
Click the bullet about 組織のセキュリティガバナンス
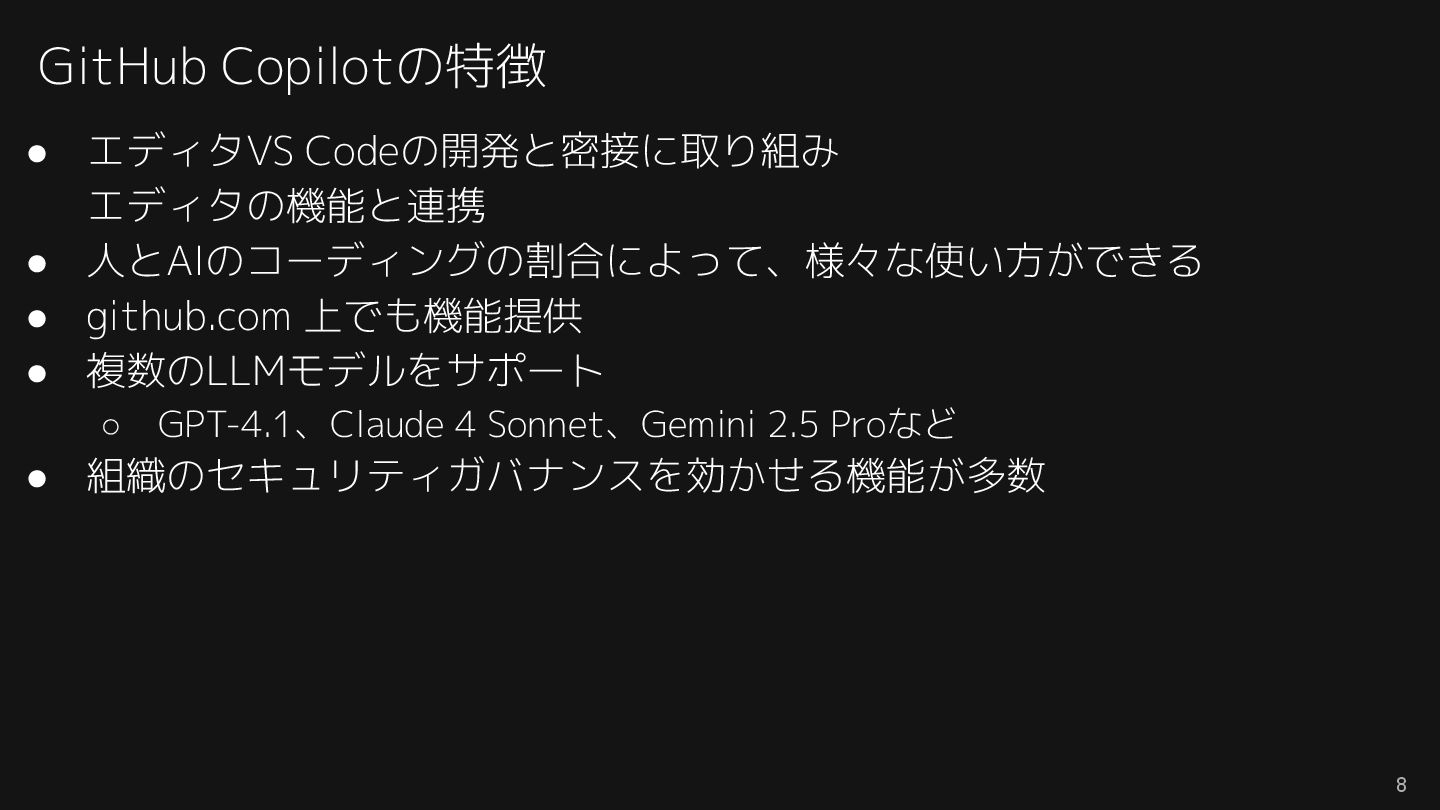pos(566,474)
